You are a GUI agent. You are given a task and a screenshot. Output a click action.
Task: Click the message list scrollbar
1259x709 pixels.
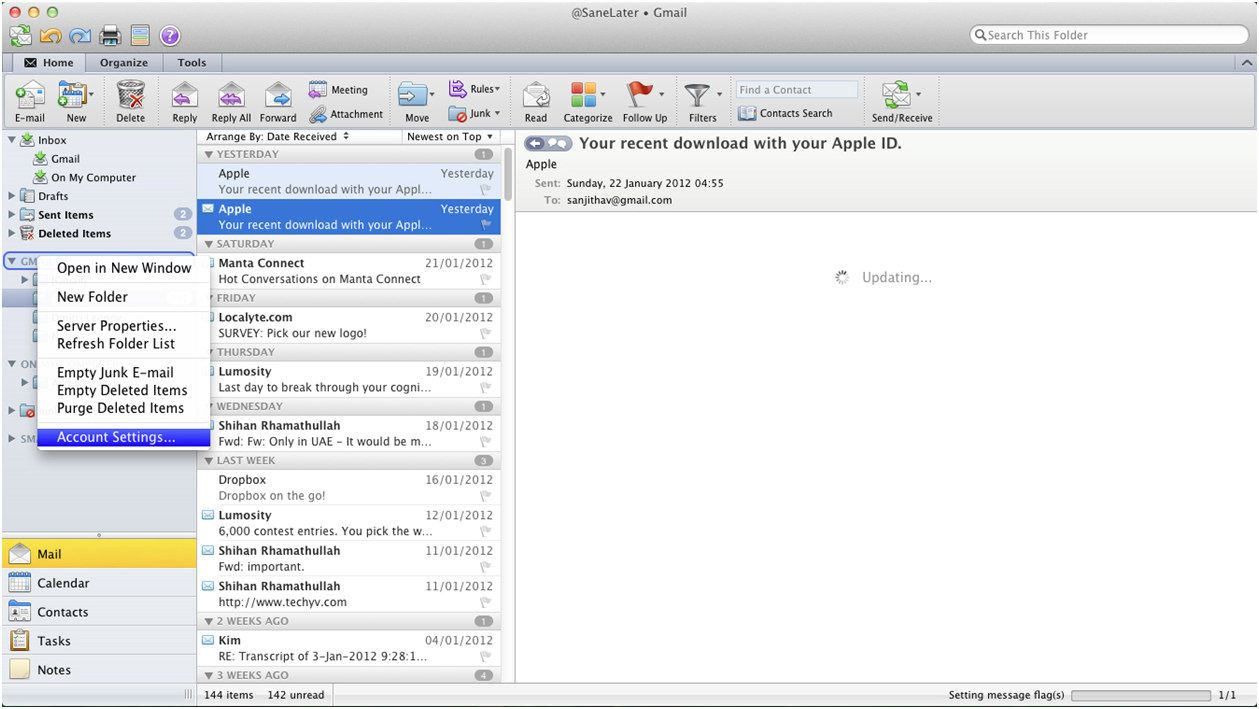(x=507, y=173)
